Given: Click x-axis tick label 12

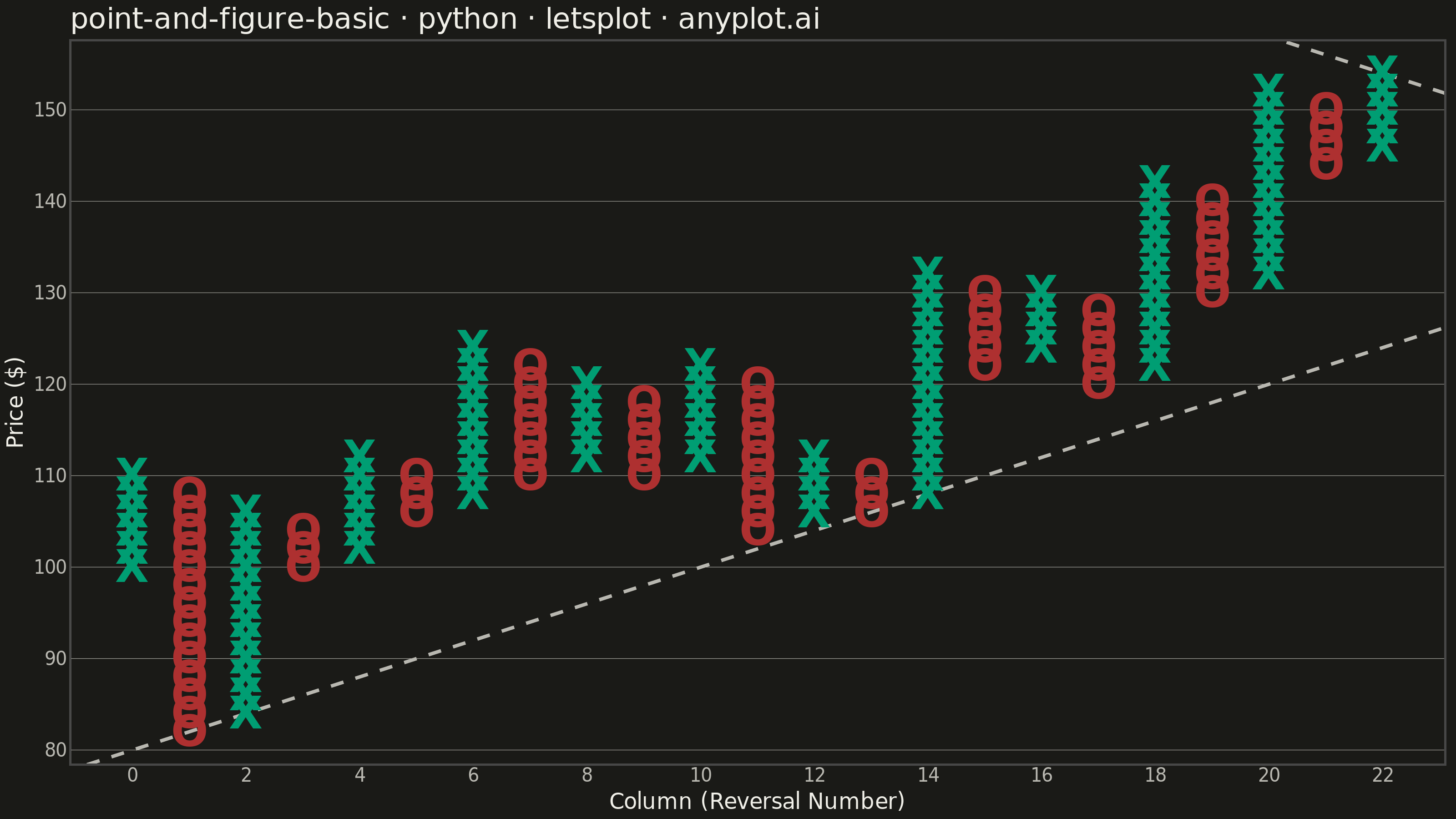Looking at the screenshot, I should pyautogui.click(x=814, y=775).
